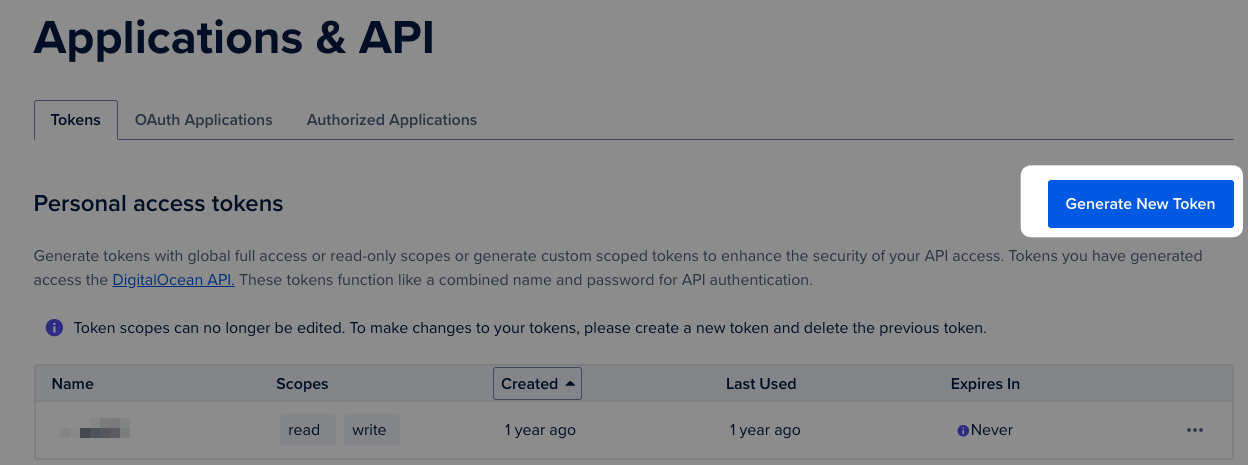Click the Never expiration value
1248x465 pixels.
click(992, 430)
